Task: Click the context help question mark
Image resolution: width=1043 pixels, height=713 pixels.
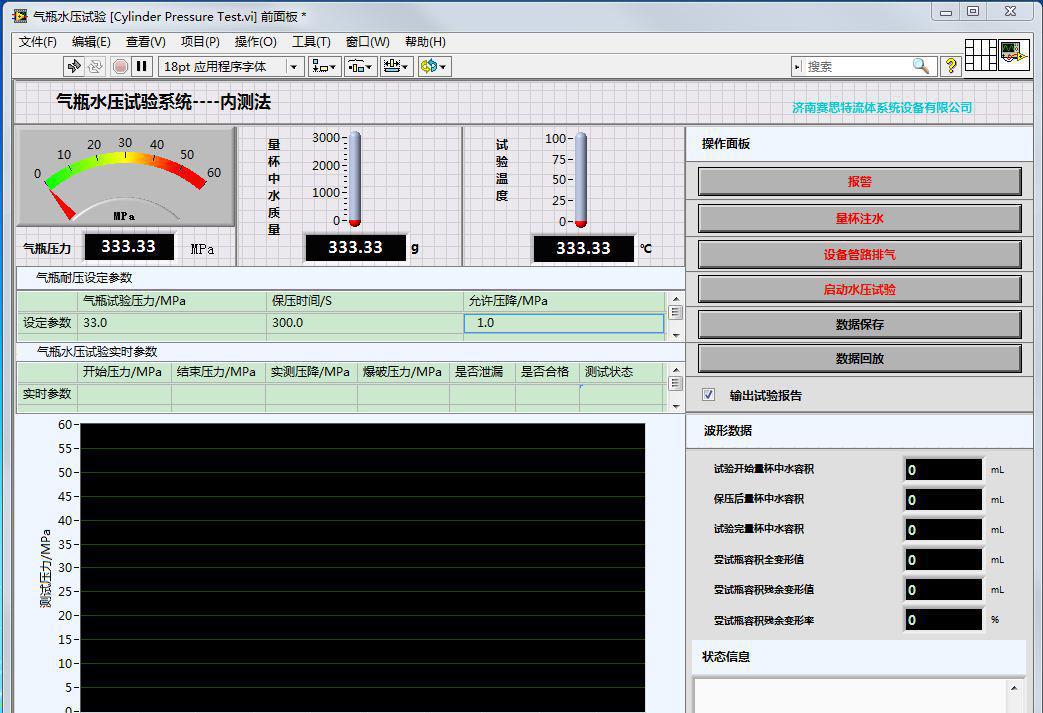Action: (951, 66)
